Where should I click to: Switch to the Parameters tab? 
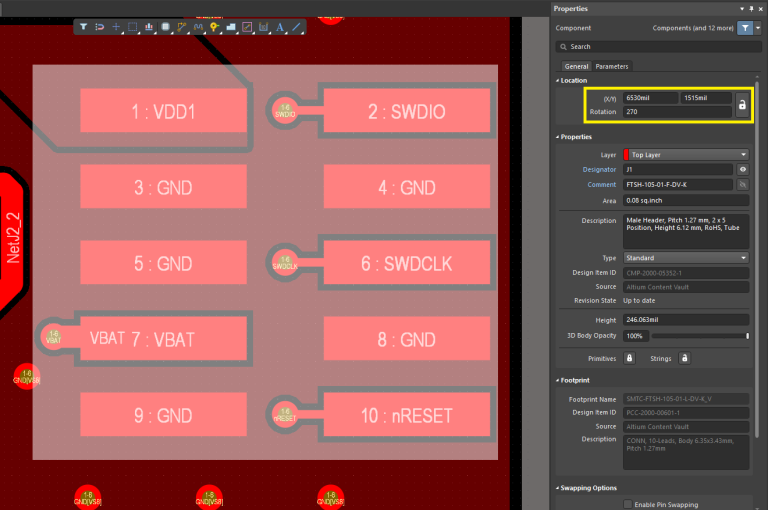(612, 66)
